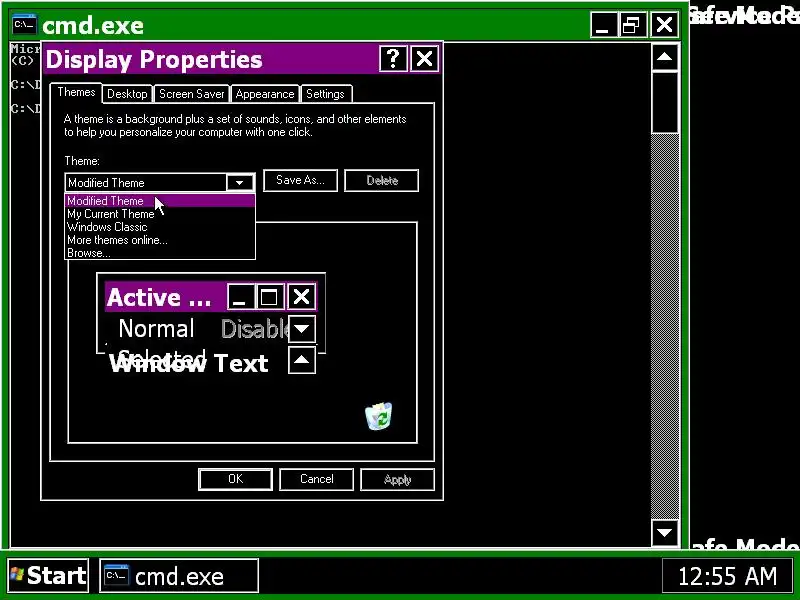The image size is (800, 600).
Task: Open the Screen Saver tab
Action: click(x=191, y=94)
